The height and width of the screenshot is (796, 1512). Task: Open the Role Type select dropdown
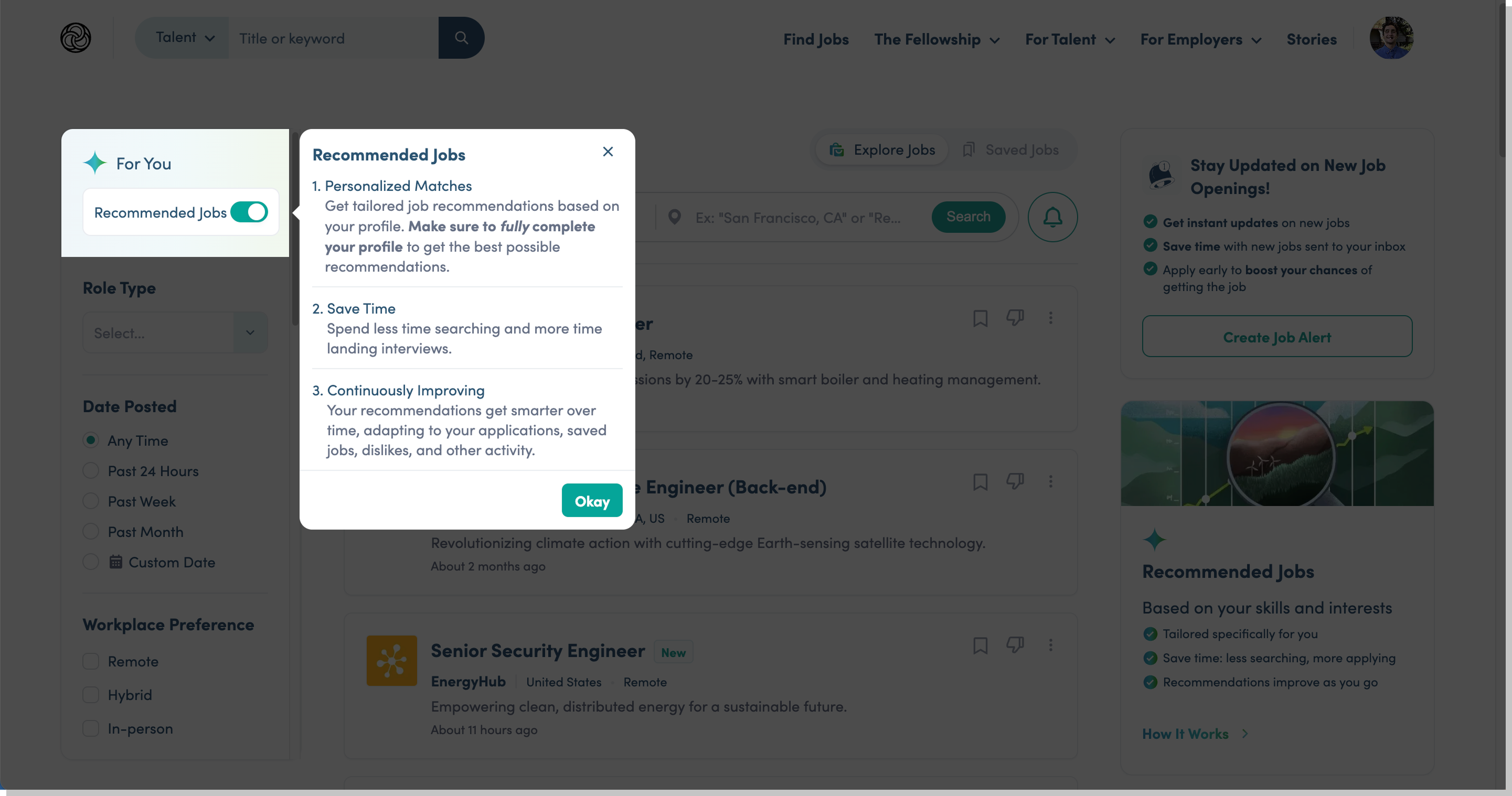175,333
